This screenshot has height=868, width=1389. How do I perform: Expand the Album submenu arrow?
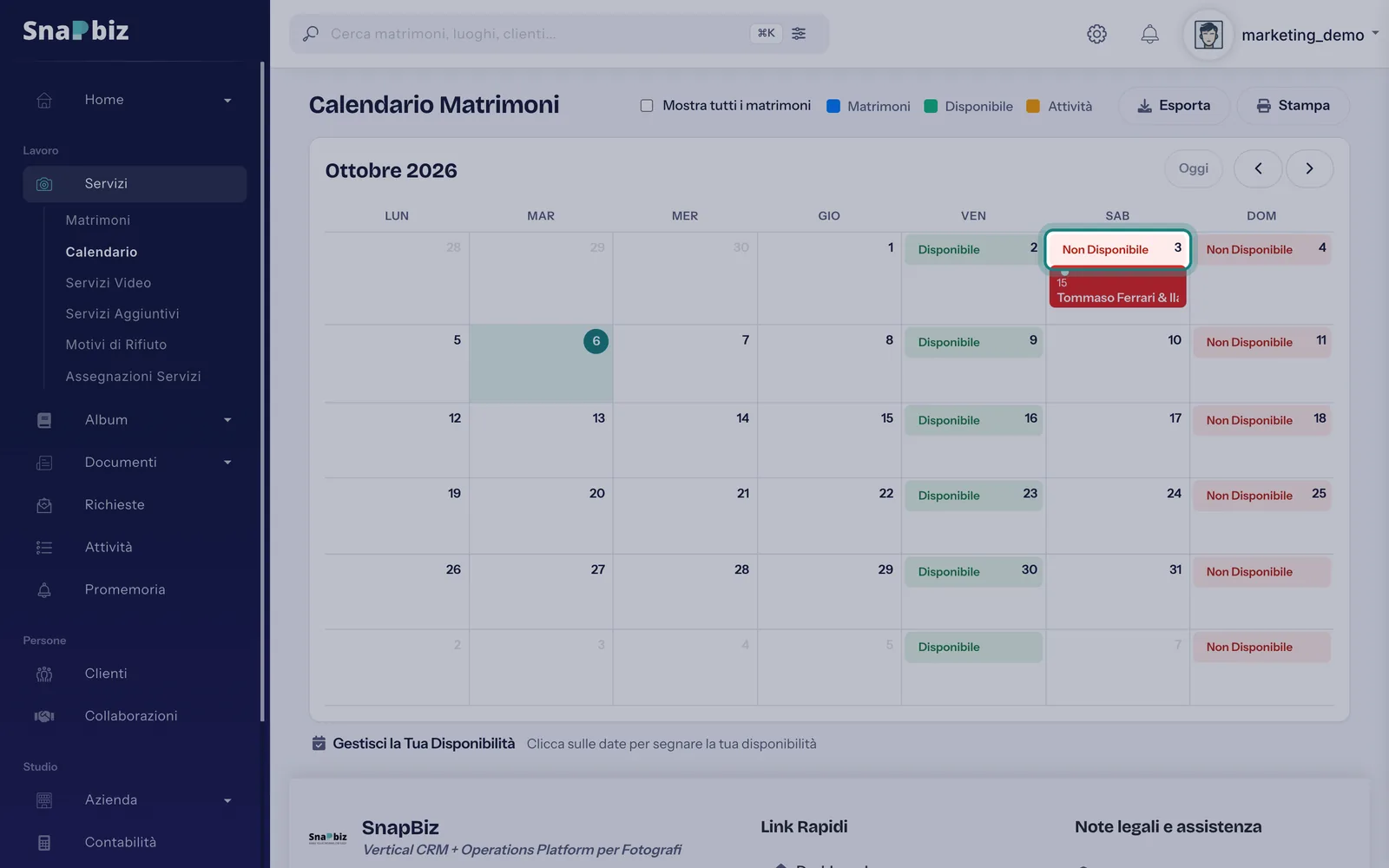pos(227,420)
